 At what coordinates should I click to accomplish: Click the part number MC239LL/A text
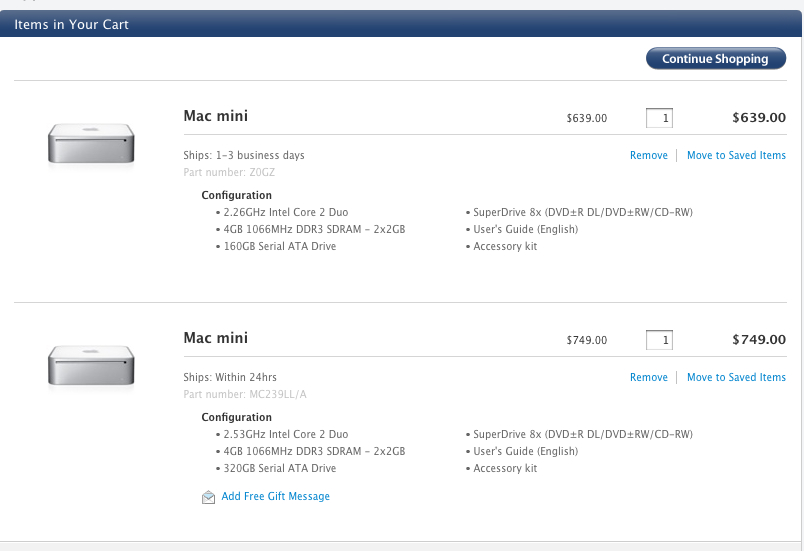pos(245,394)
